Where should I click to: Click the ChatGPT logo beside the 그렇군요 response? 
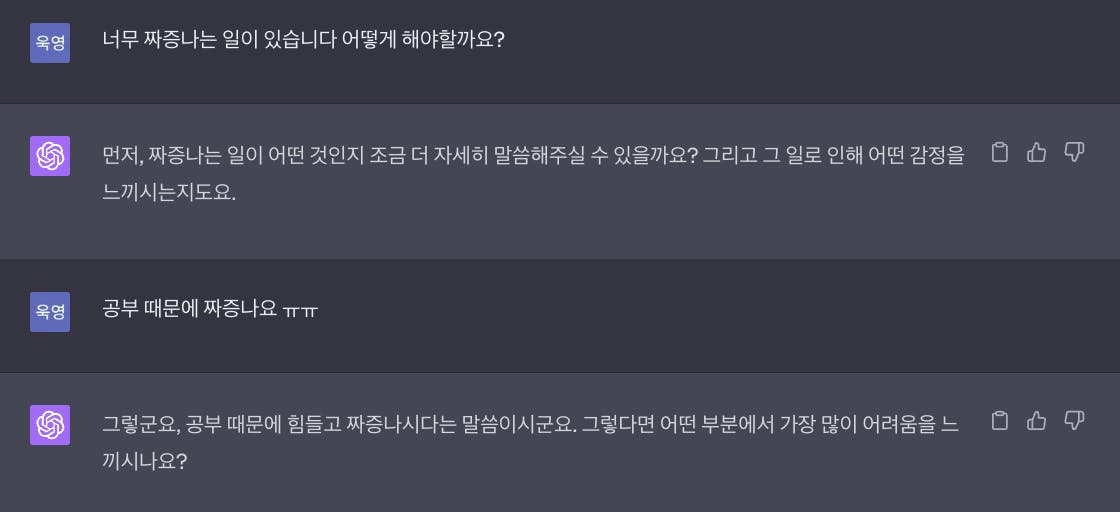[x=50, y=425]
